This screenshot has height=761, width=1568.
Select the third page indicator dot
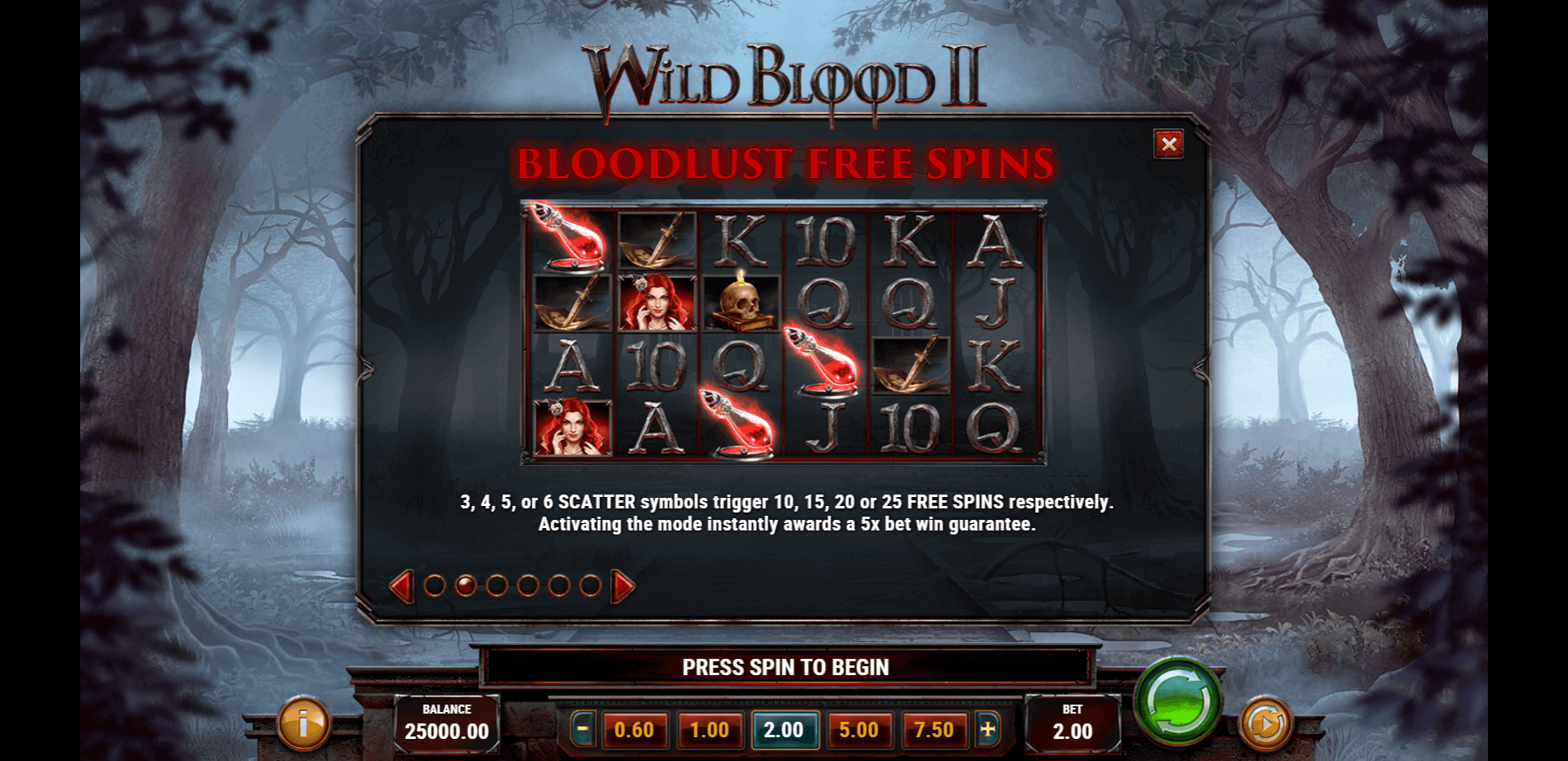click(497, 585)
